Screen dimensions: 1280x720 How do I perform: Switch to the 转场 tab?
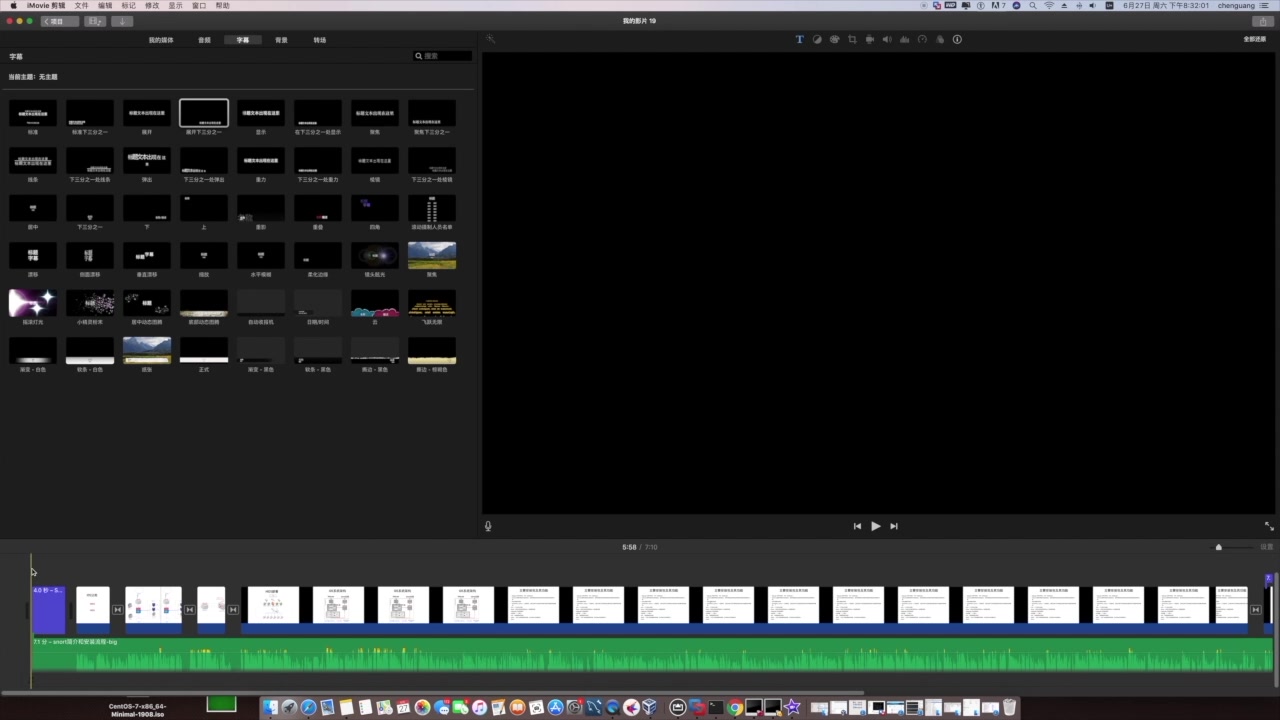click(x=320, y=40)
